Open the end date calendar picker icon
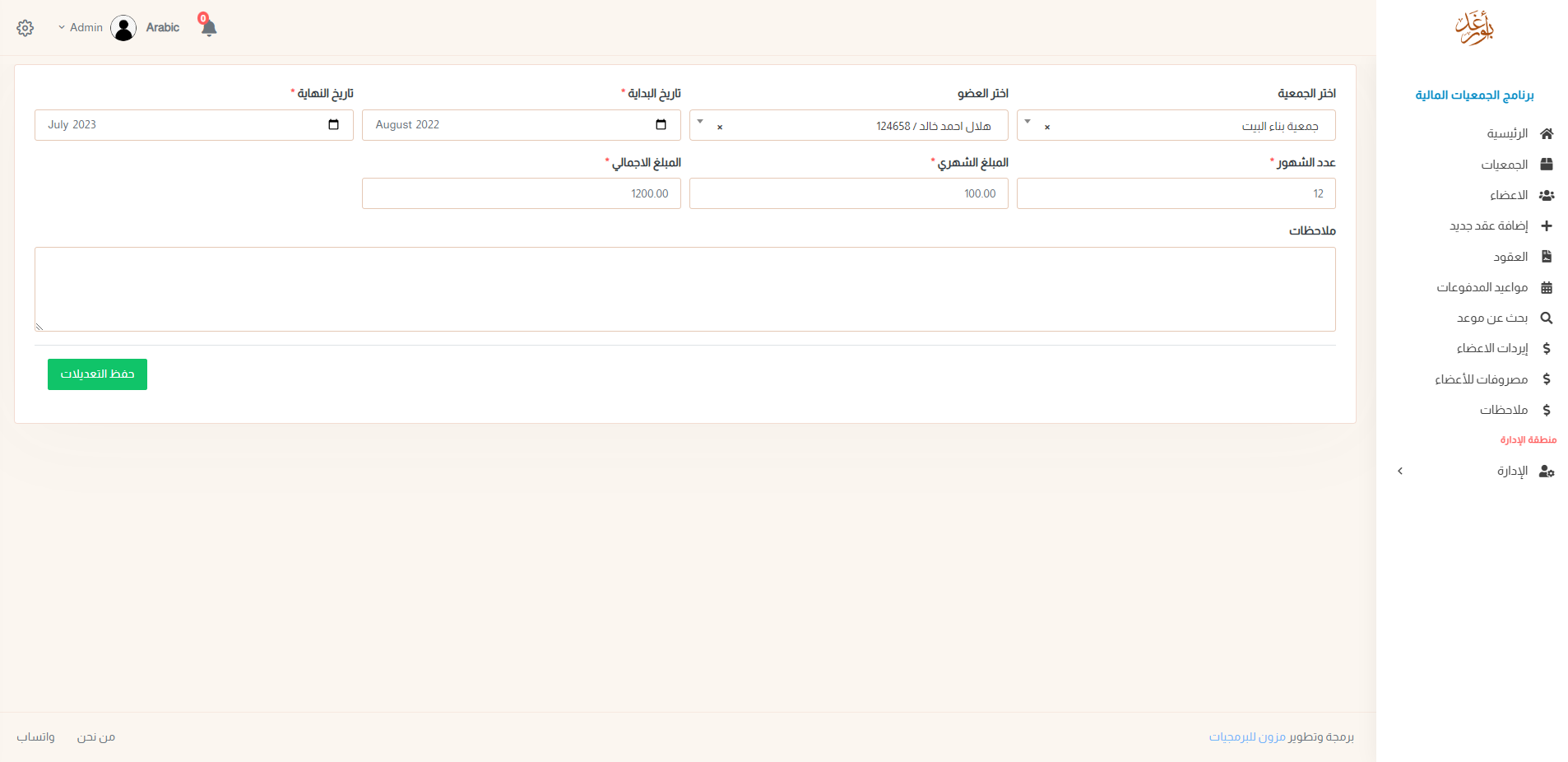Viewport: 1568px width, 762px height. [x=333, y=125]
